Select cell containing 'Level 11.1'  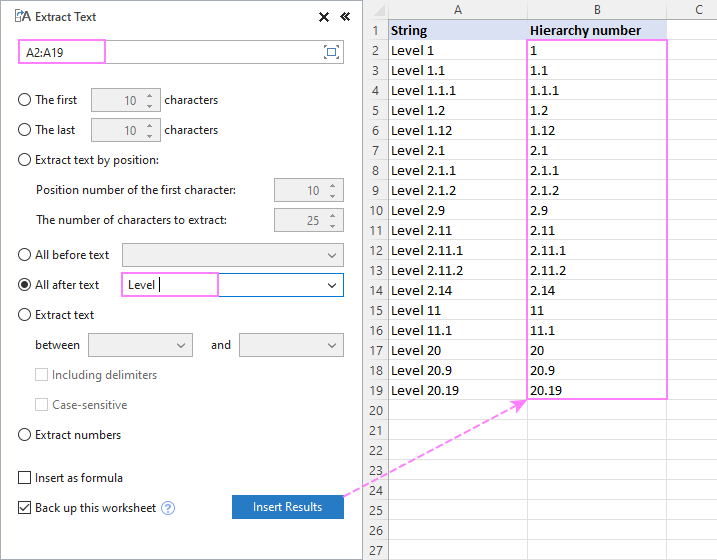click(458, 331)
